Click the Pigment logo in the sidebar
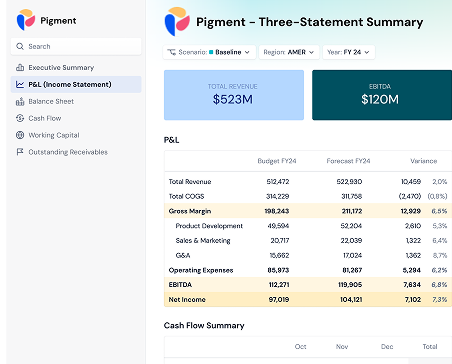This screenshot has height=364, width=452. point(26,20)
